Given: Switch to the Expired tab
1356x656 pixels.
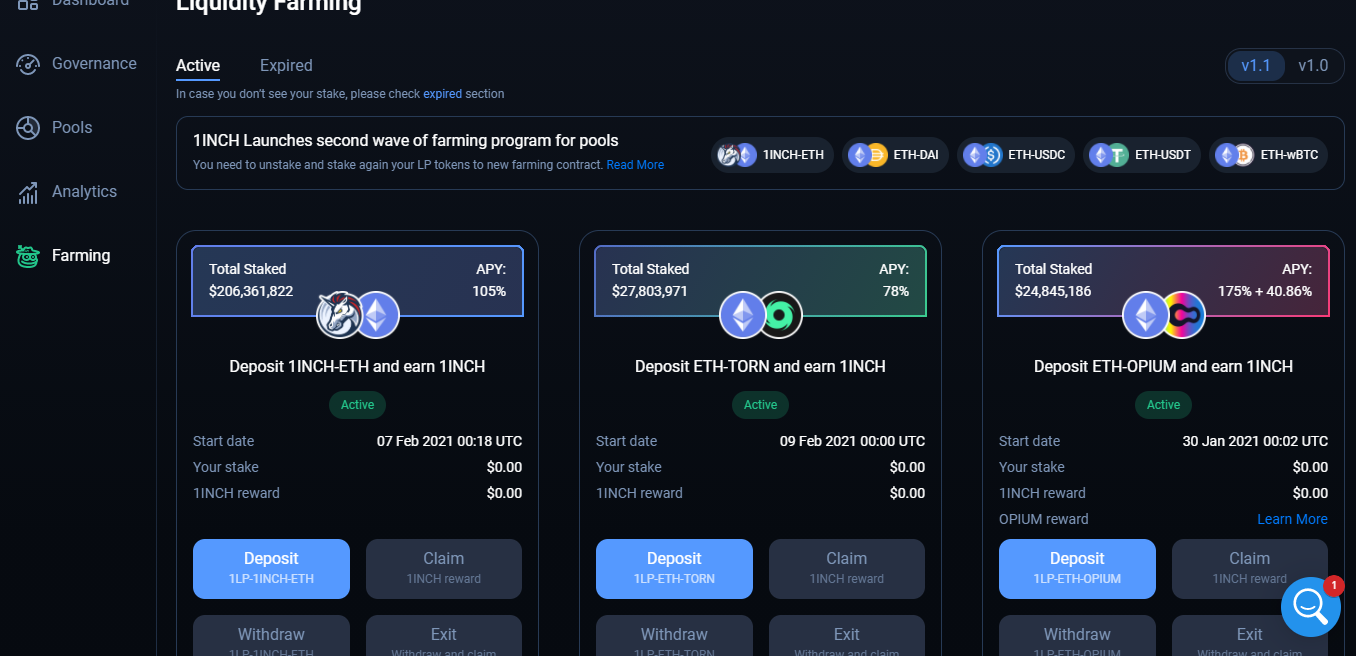Looking at the screenshot, I should coord(286,66).
